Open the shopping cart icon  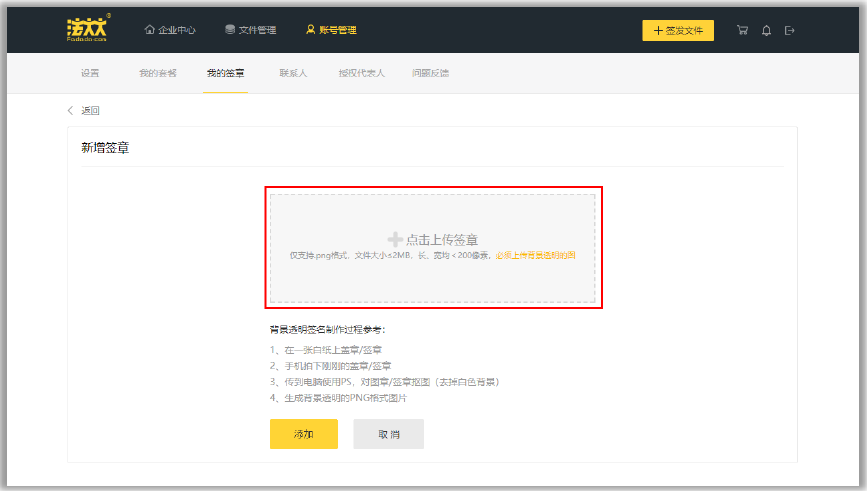tap(742, 30)
